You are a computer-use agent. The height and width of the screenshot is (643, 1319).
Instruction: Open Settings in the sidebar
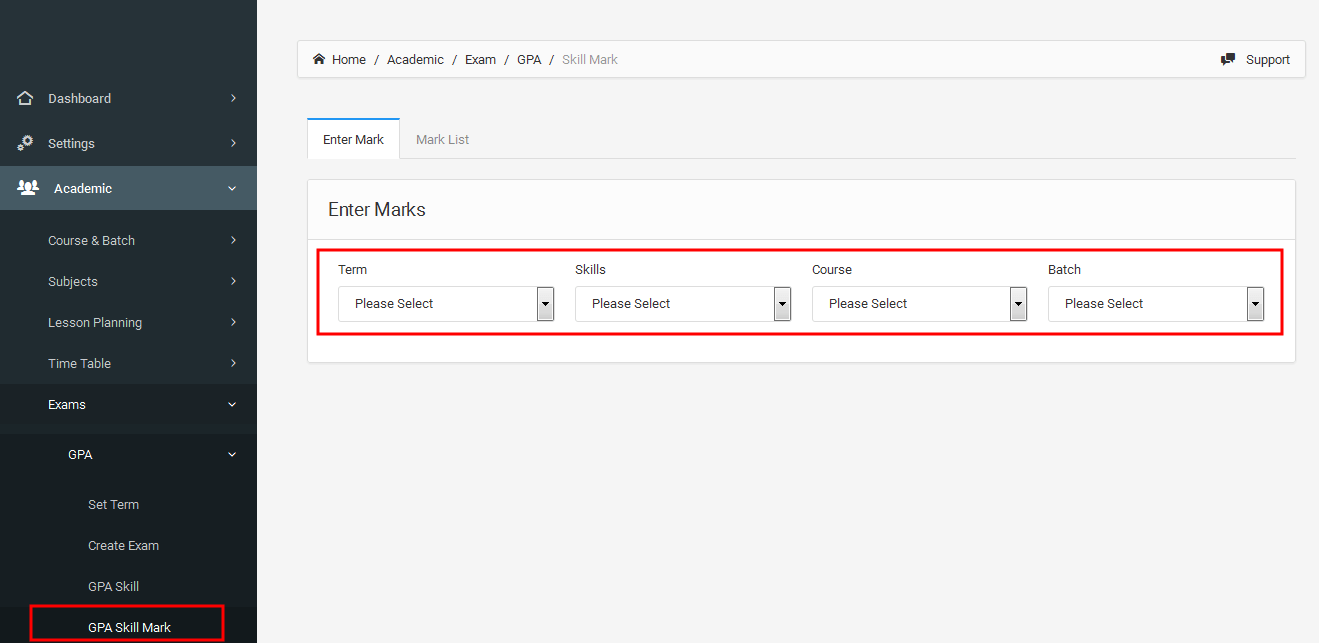71,143
